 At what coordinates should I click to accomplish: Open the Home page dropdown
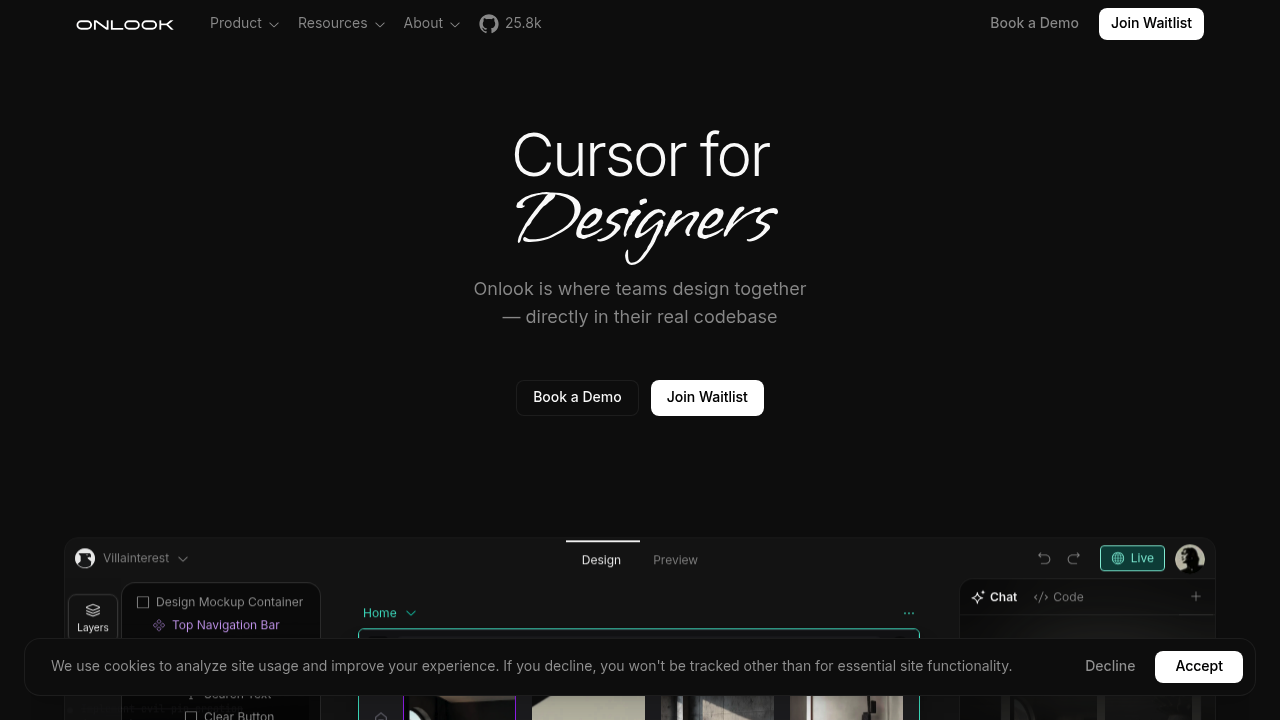click(x=389, y=613)
